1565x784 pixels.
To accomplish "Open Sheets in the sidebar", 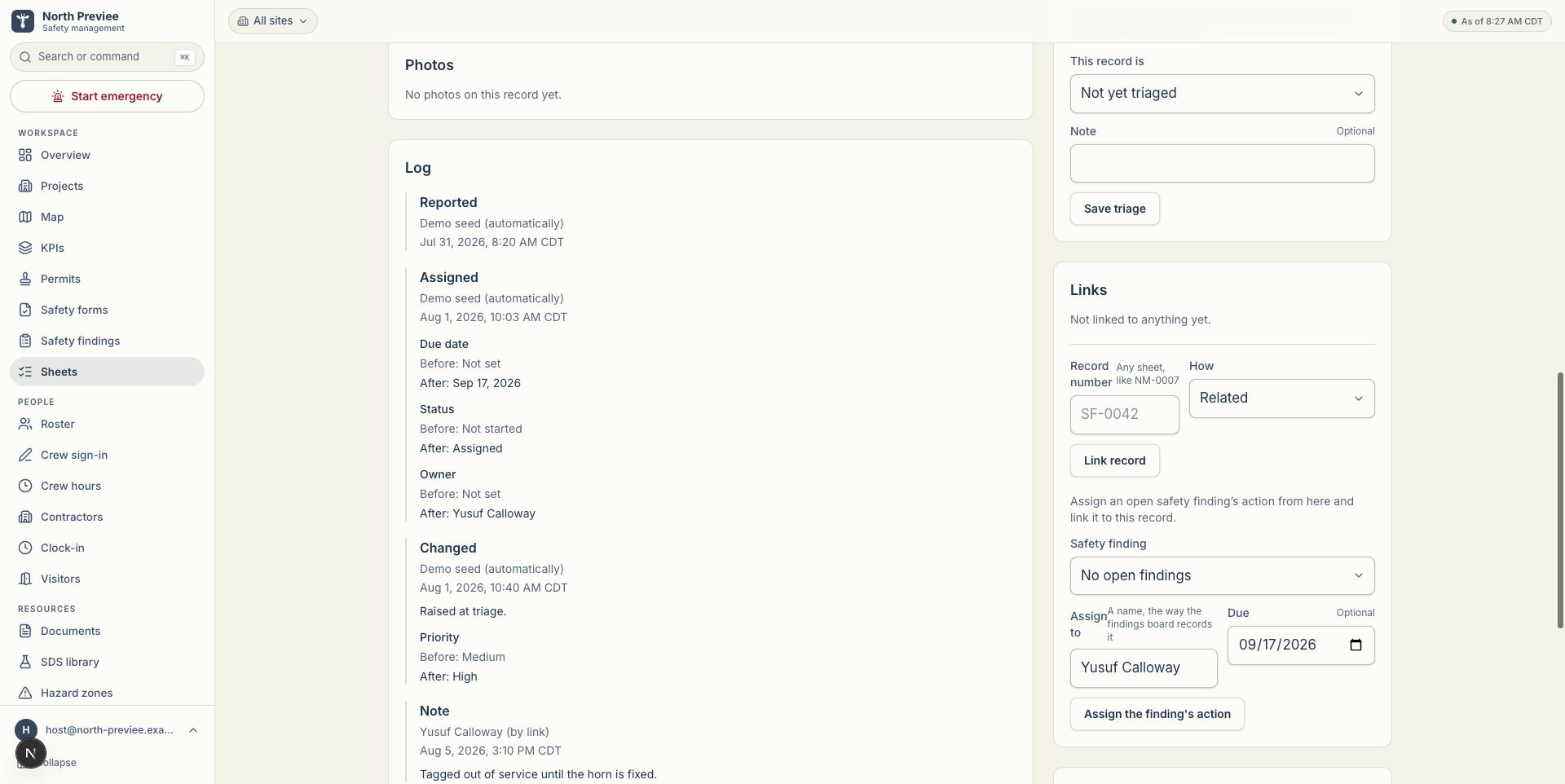I will [x=107, y=372].
